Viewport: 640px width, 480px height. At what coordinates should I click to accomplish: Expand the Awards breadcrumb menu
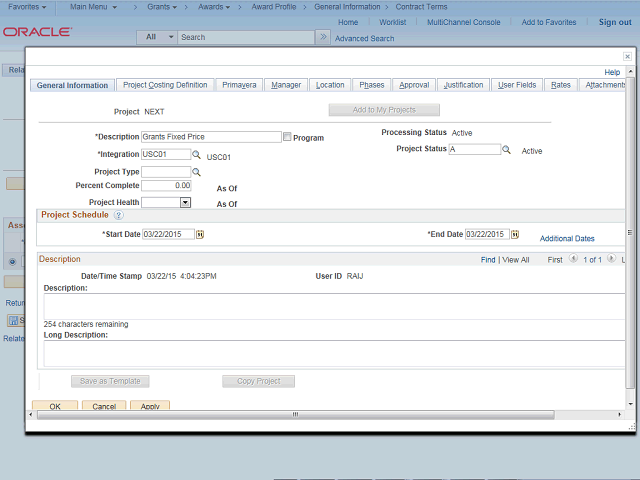coord(214,7)
